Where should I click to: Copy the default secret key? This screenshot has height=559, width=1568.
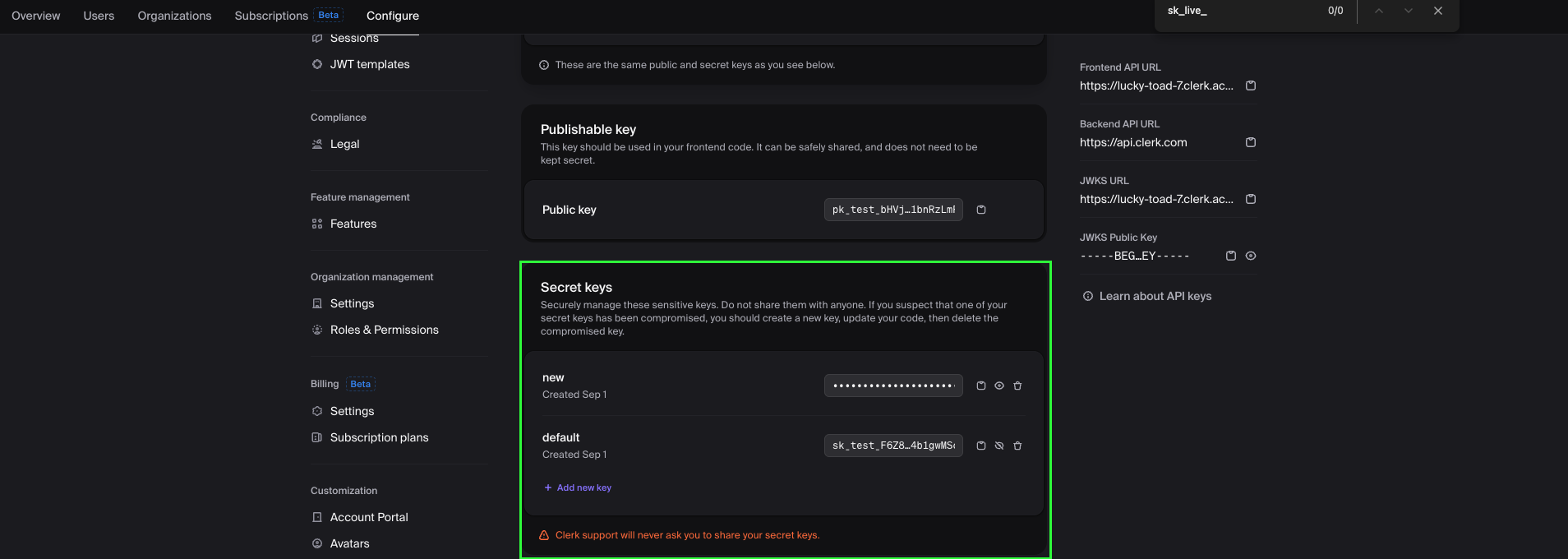981,446
